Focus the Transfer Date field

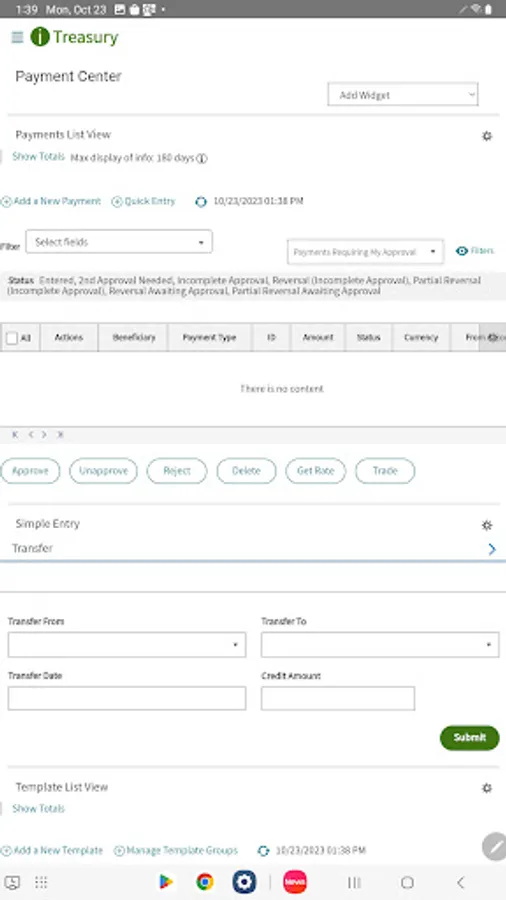(x=127, y=699)
